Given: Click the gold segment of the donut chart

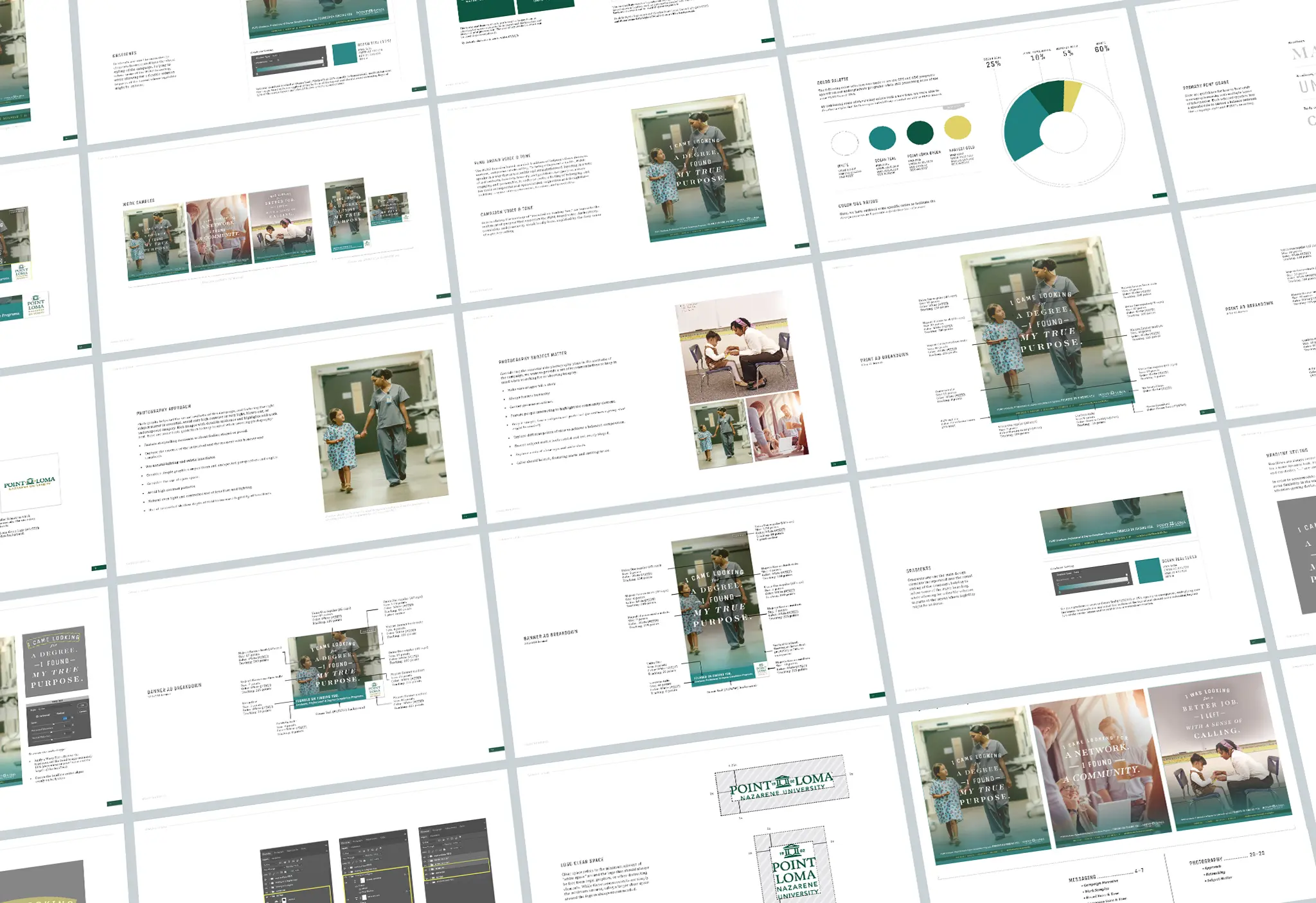Looking at the screenshot, I should pos(1072,95).
